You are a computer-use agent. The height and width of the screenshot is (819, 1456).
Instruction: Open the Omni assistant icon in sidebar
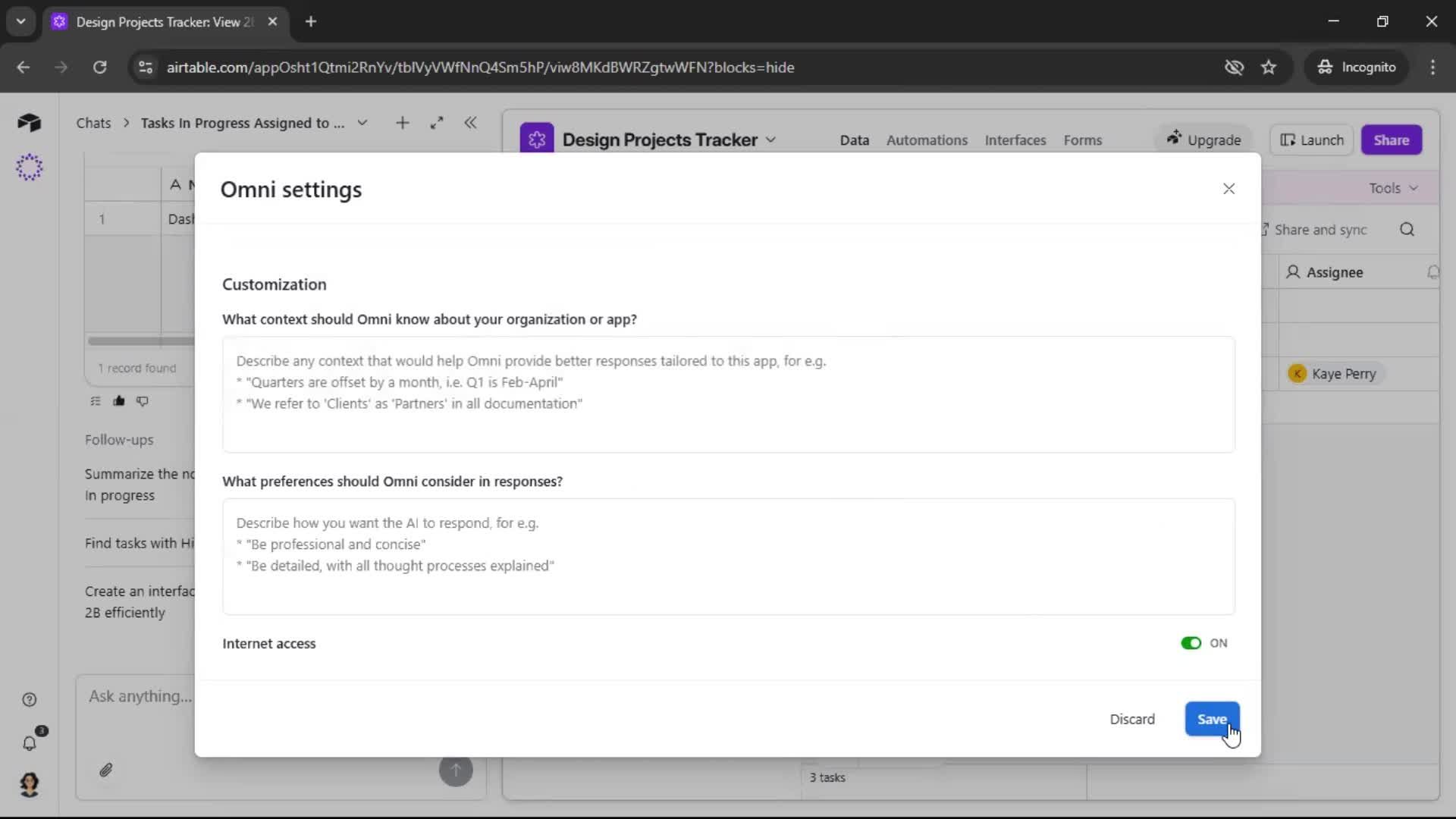(x=29, y=167)
